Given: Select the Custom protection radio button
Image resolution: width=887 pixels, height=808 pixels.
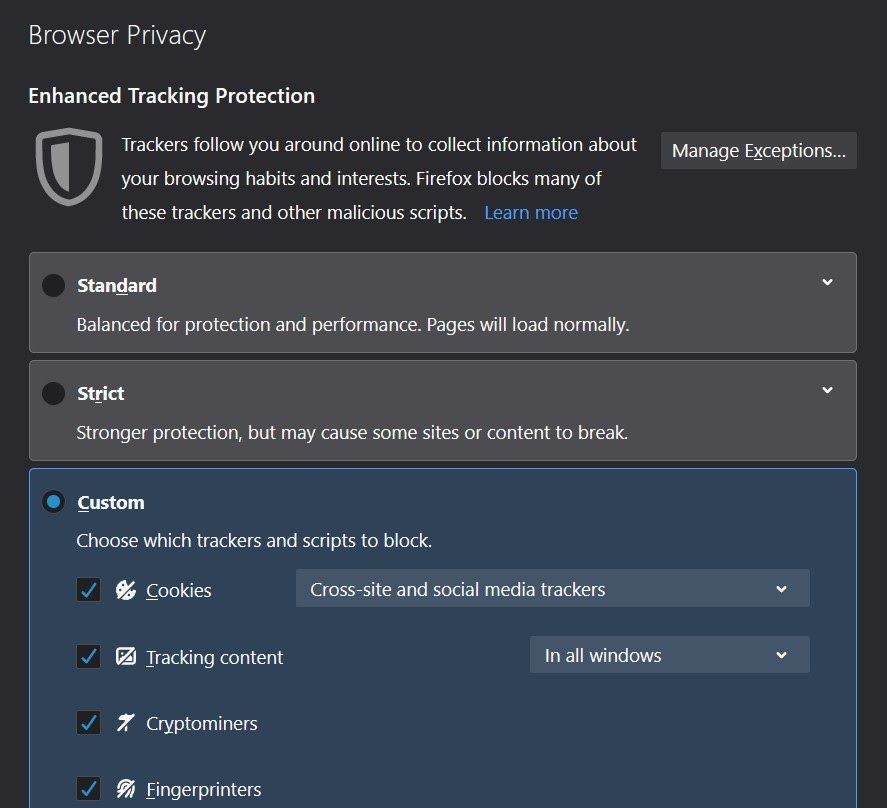Looking at the screenshot, I should tap(53, 502).
